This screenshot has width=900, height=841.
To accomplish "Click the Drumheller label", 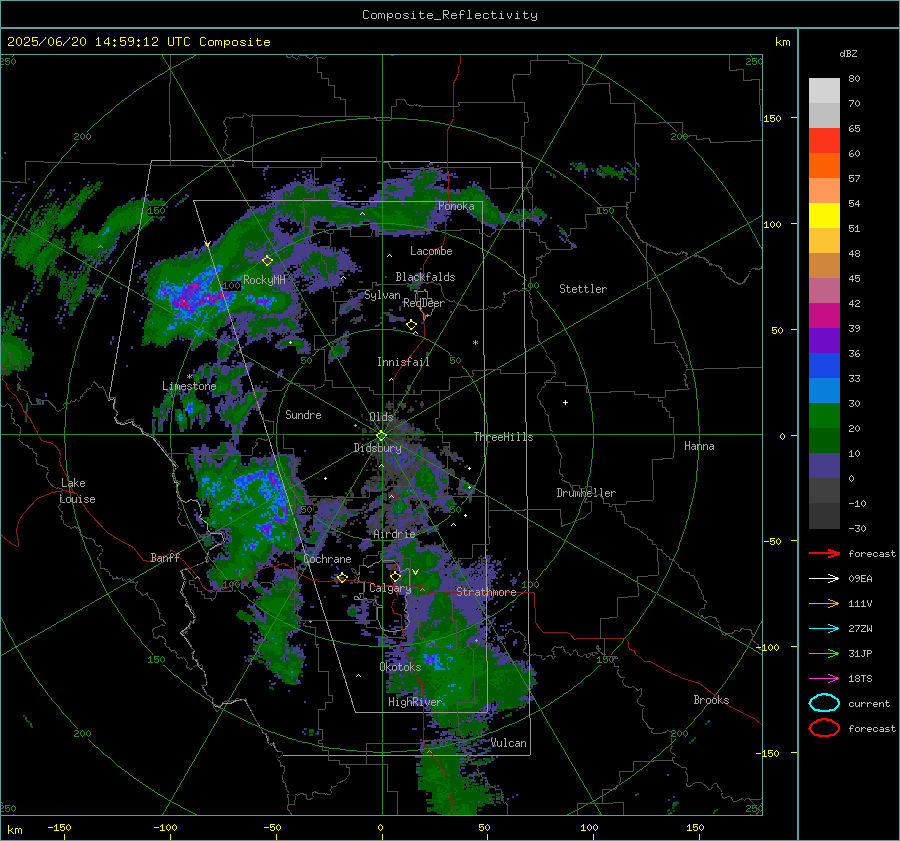I will (x=586, y=493).
